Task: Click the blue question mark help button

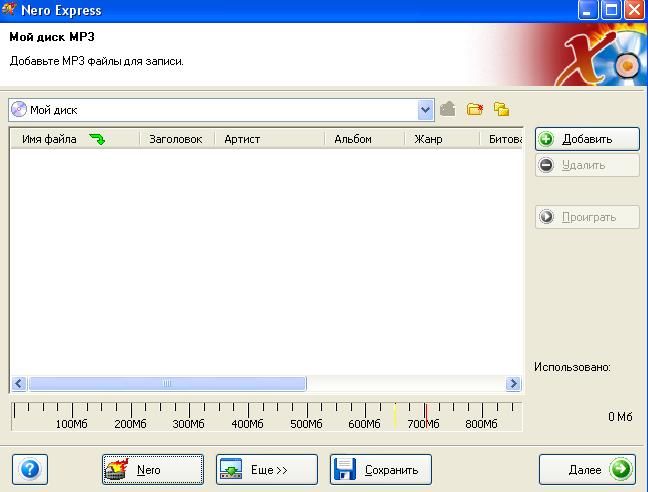Action: click(31, 468)
